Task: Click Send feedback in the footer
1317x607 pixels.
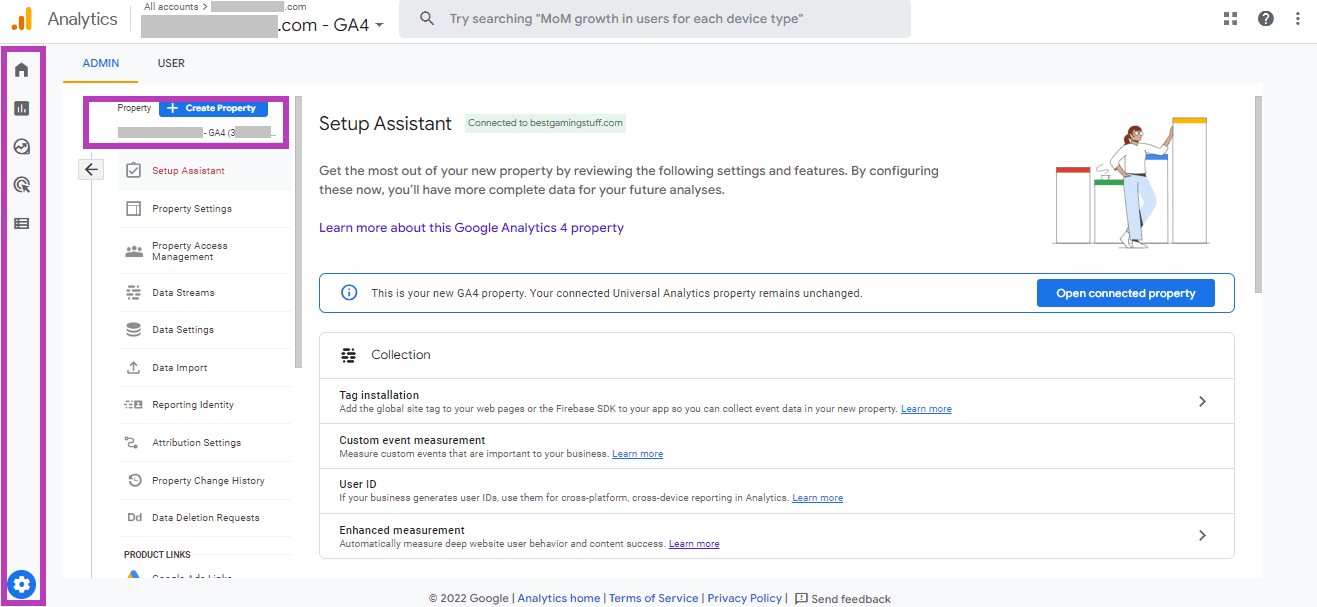Action: [843, 599]
